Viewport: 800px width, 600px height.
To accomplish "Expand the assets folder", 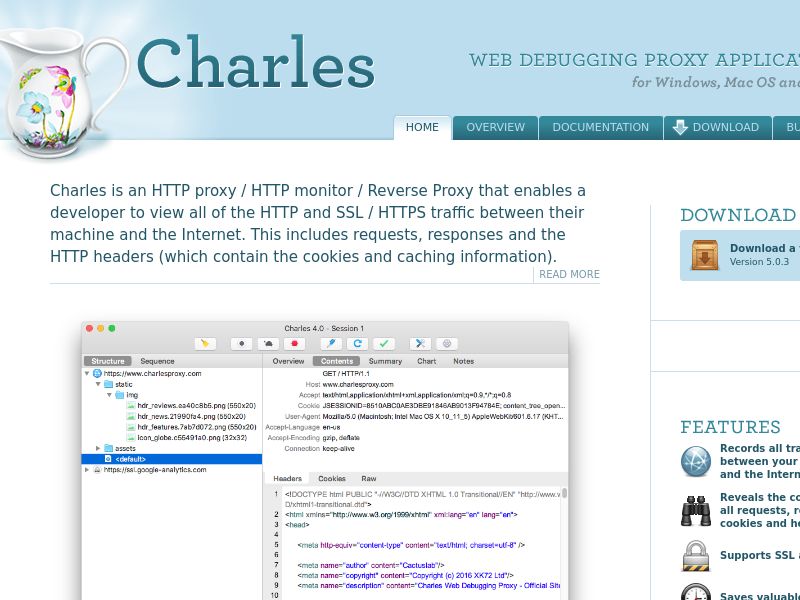I will pos(98,448).
